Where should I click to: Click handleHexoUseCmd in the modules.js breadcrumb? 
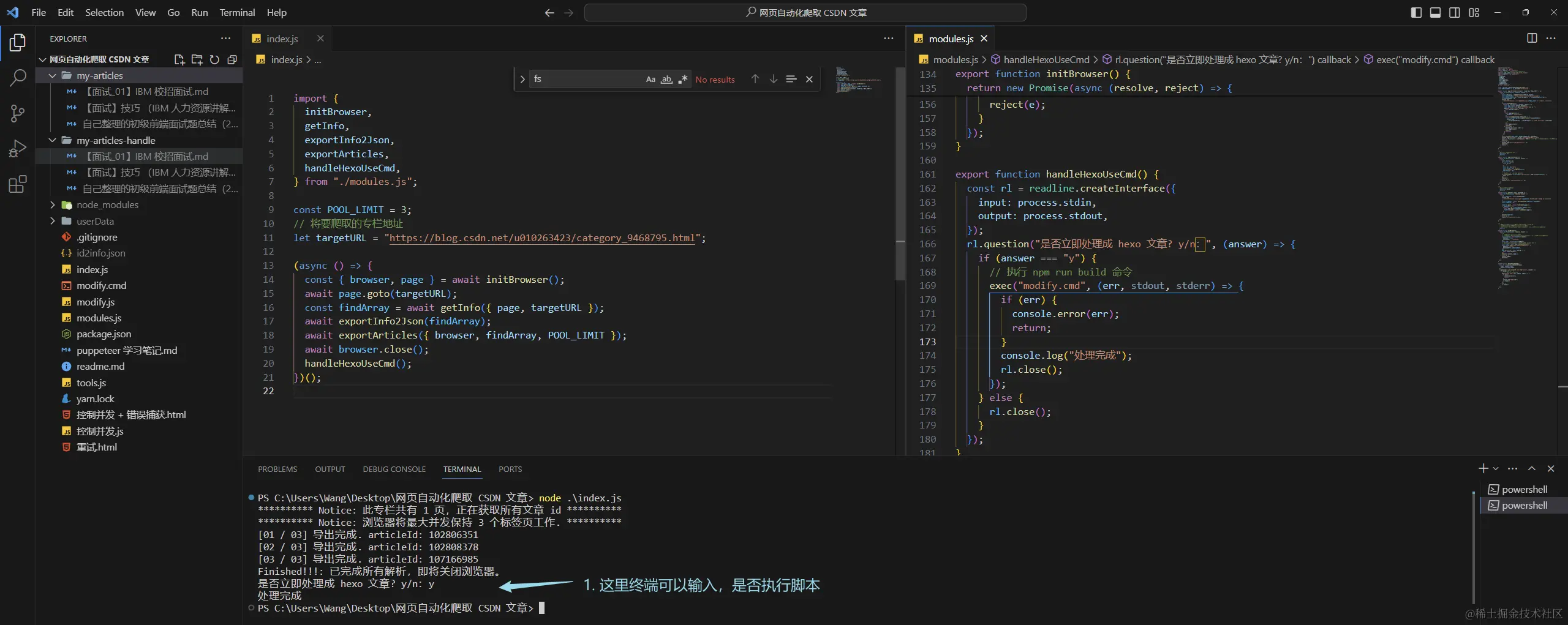(1046, 59)
